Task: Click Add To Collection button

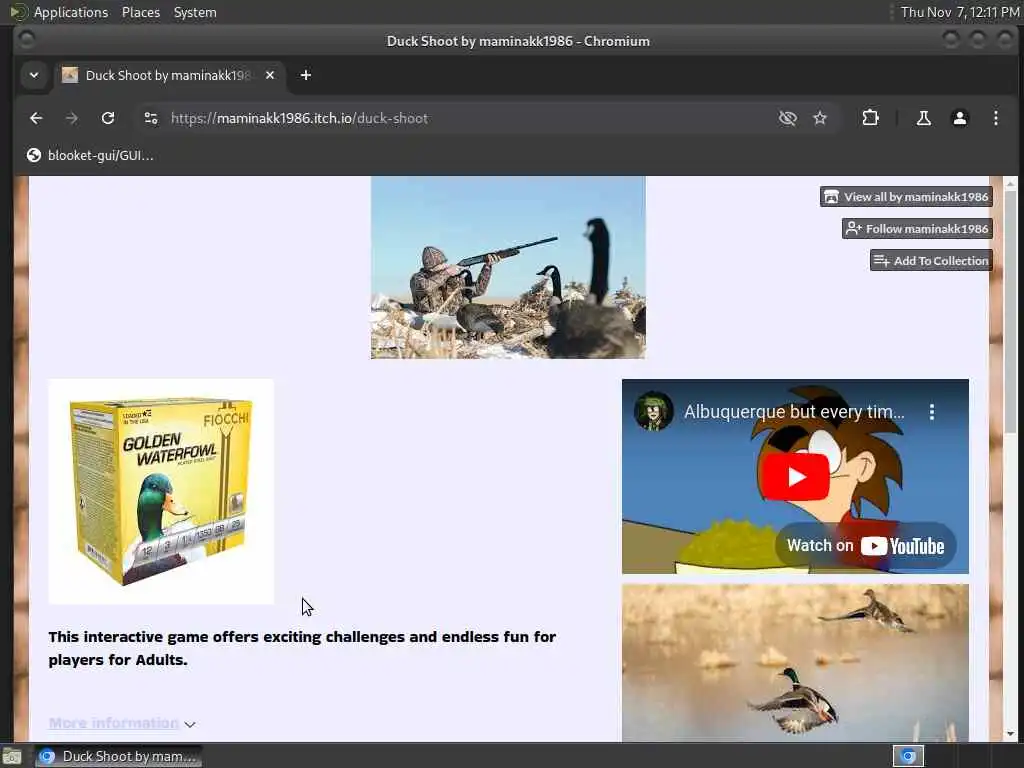Action: (x=931, y=261)
